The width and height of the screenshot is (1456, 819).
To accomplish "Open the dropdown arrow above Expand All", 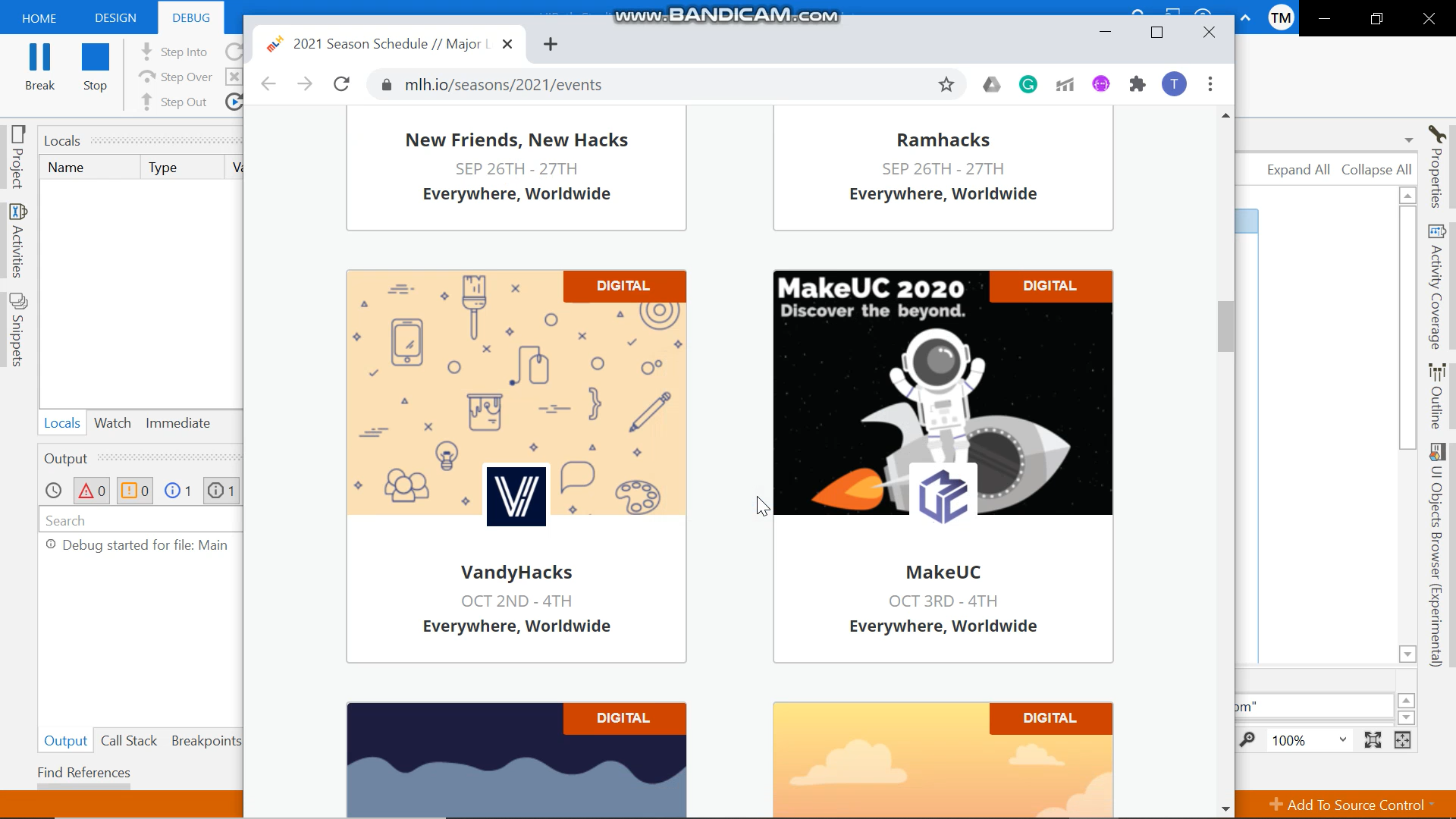I will (1408, 140).
